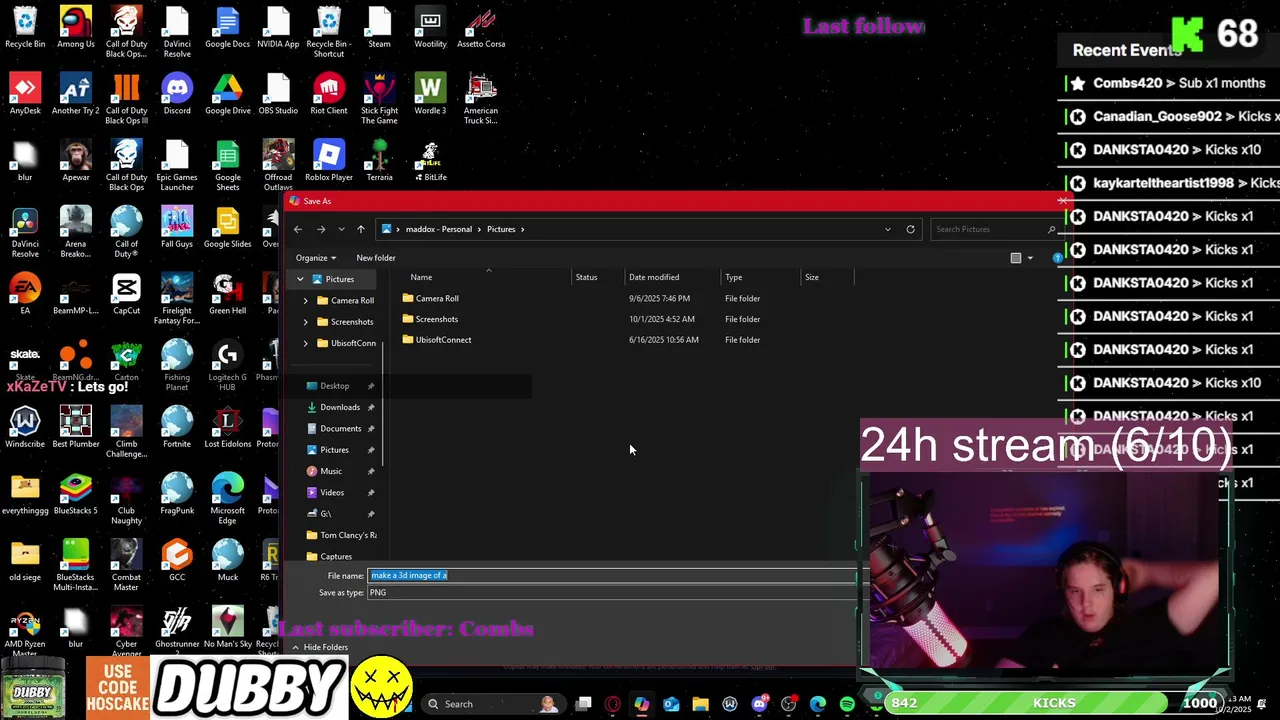Click the Pictures breadcrumb in address bar
The image size is (1280, 720).
501,229
